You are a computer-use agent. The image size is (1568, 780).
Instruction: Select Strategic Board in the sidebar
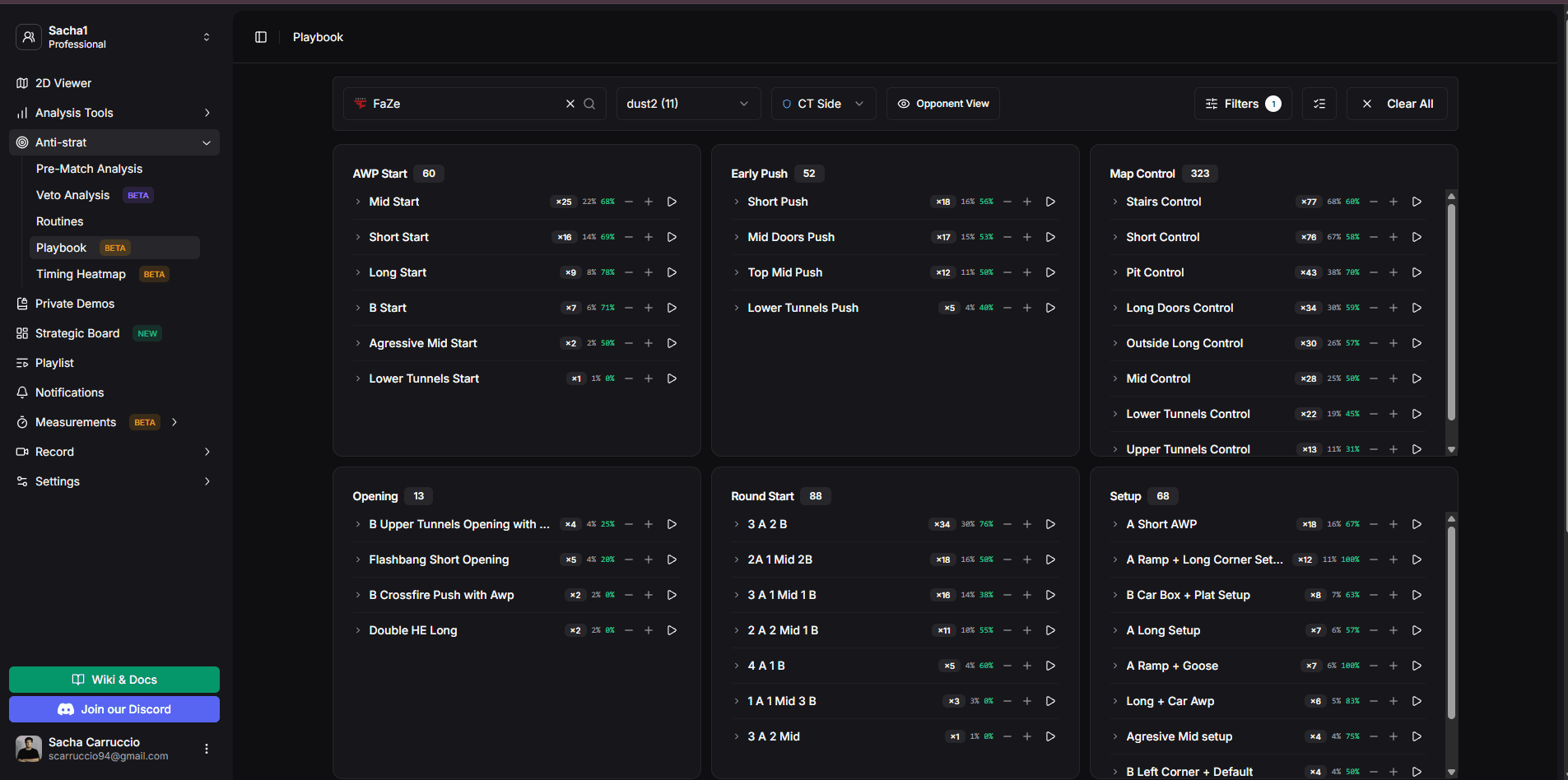pos(77,333)
